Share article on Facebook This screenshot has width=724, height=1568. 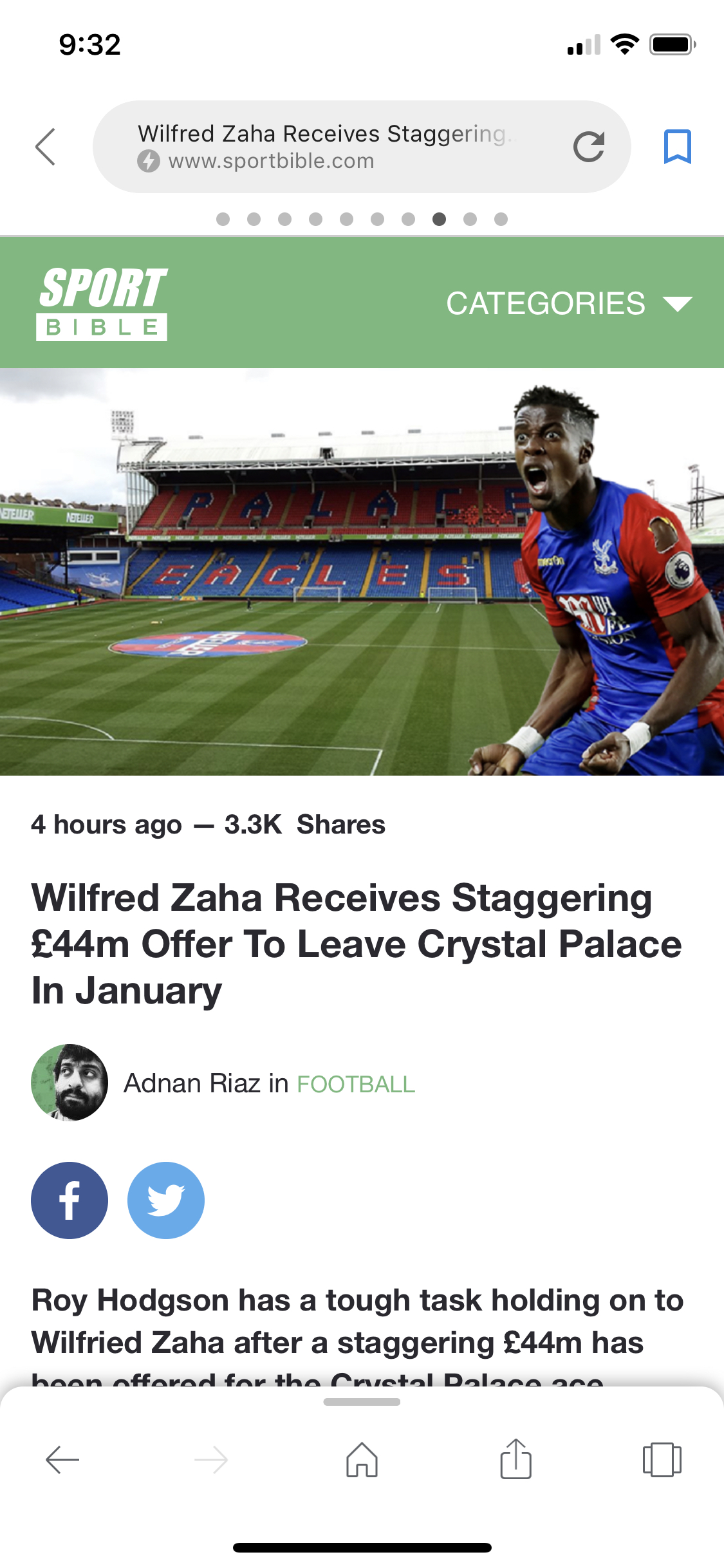pyautogui.click(x=70, y=1200)
